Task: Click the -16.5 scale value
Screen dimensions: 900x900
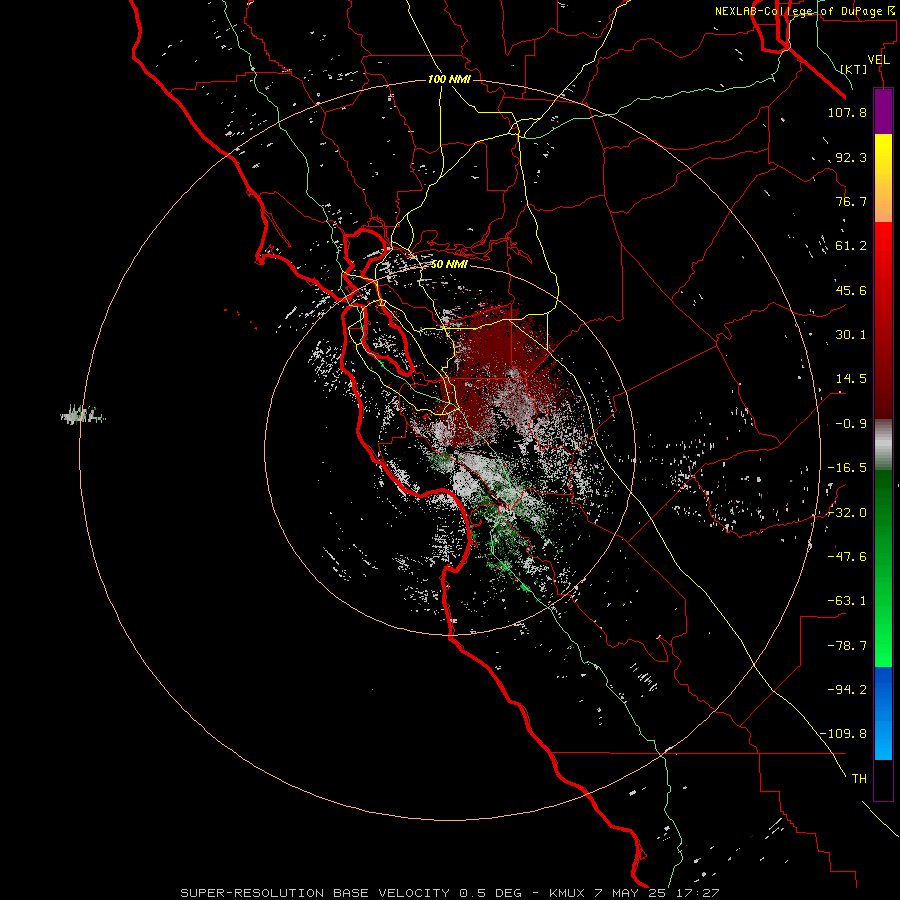Action: tap(847, 468)
